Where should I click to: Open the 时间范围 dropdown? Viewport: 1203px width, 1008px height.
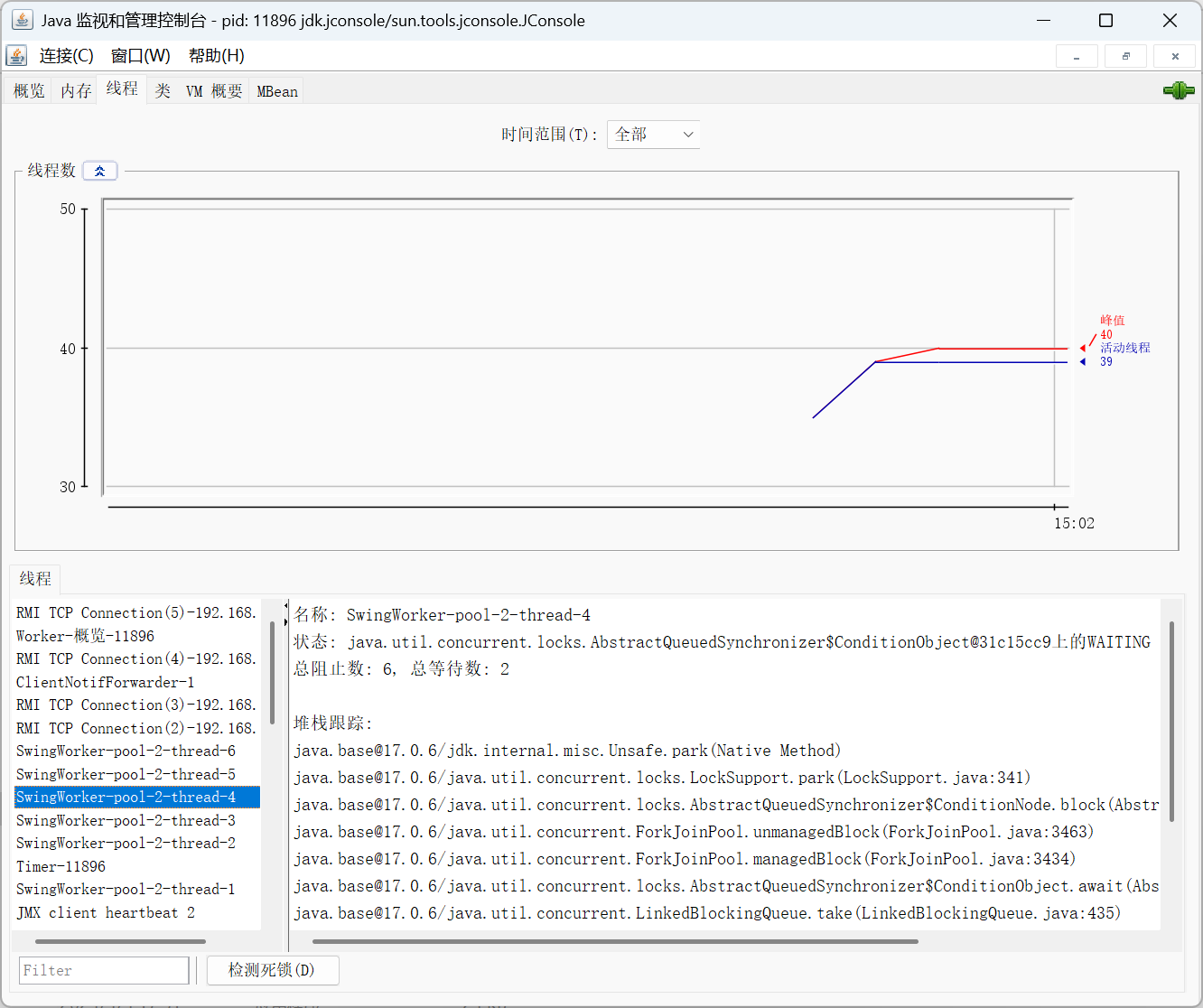[x=653, y=135]
